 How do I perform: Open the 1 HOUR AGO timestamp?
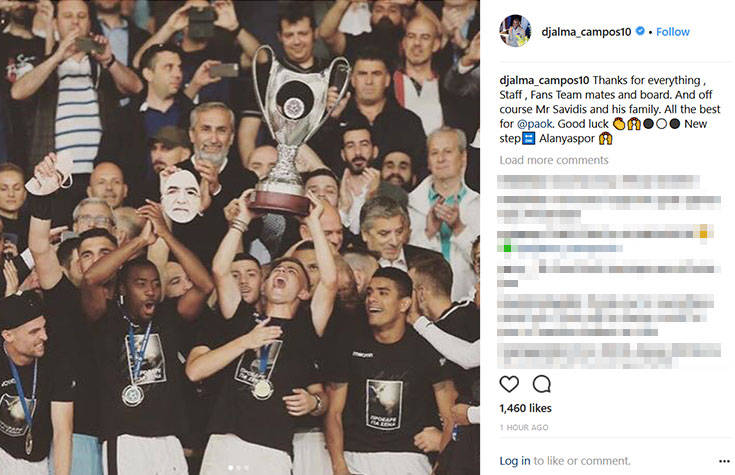coord(524,428)
